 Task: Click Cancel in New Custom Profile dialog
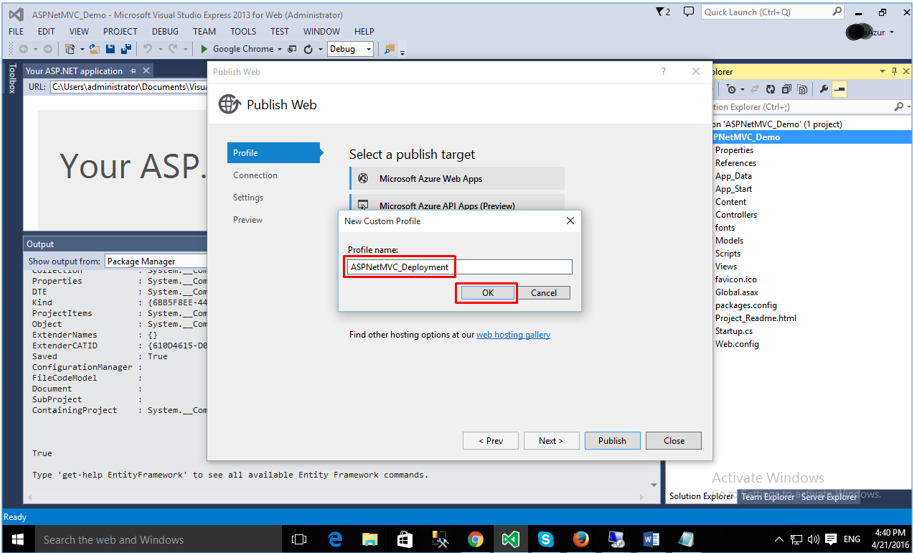543,293
